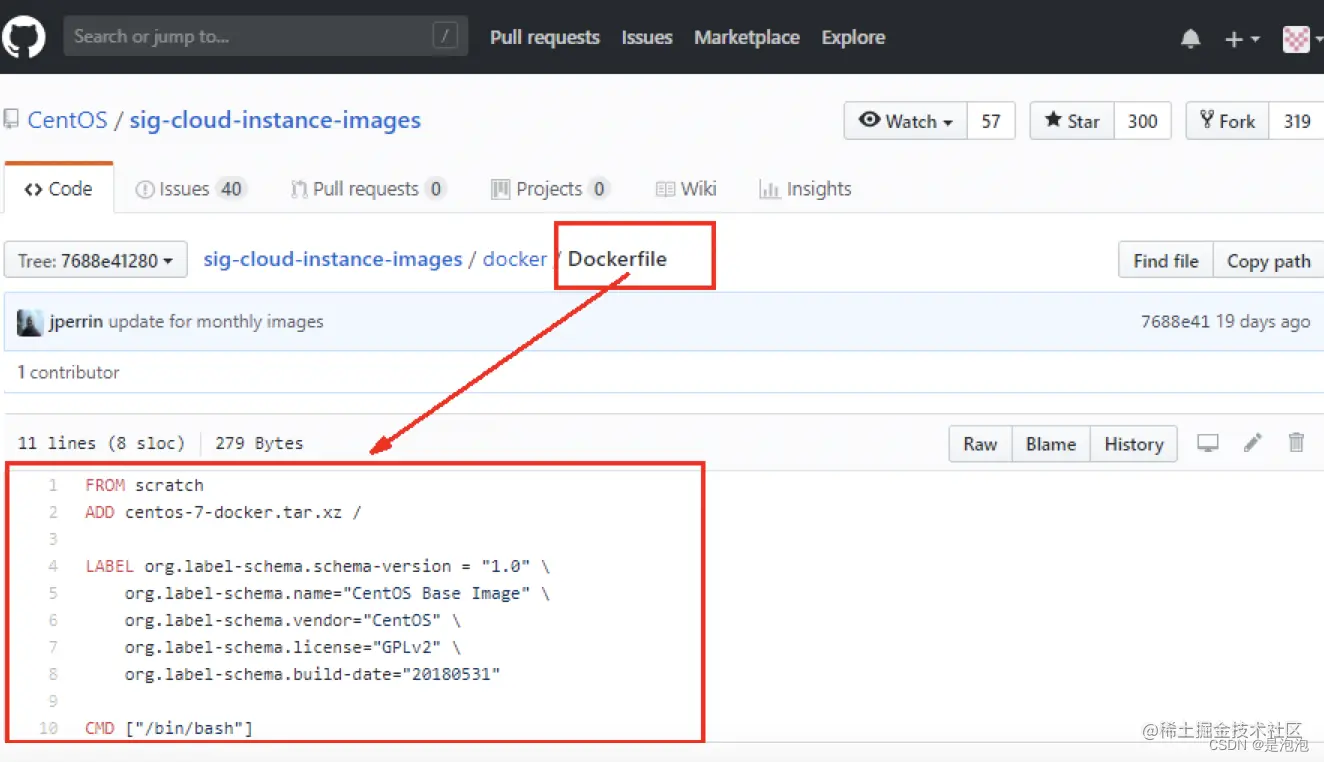Click the Copy path button
1324x762 pixels.
1268,261
